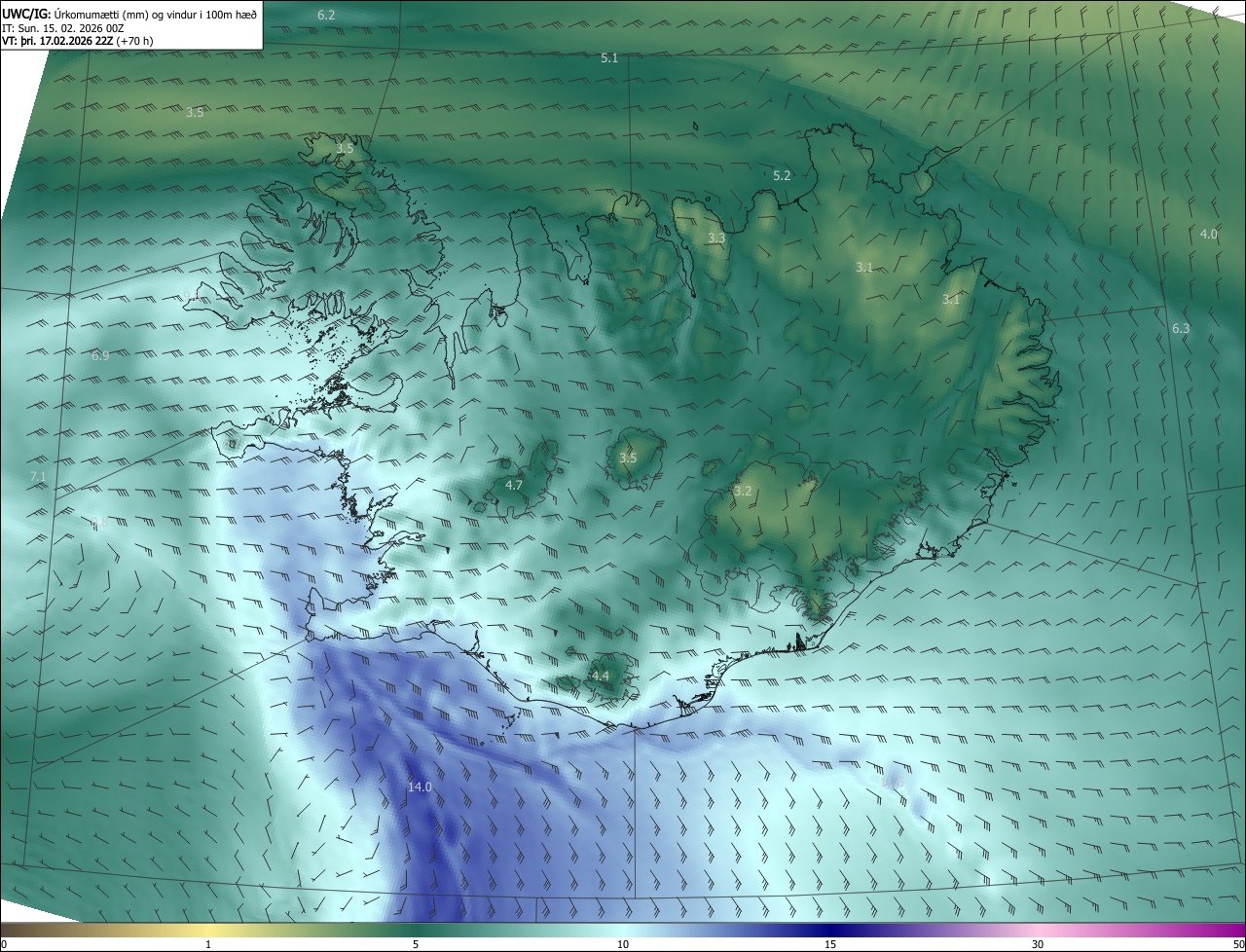Click the 5 tick on the color scale
The width and height of the screenshot is (1246, 952).
416,944
